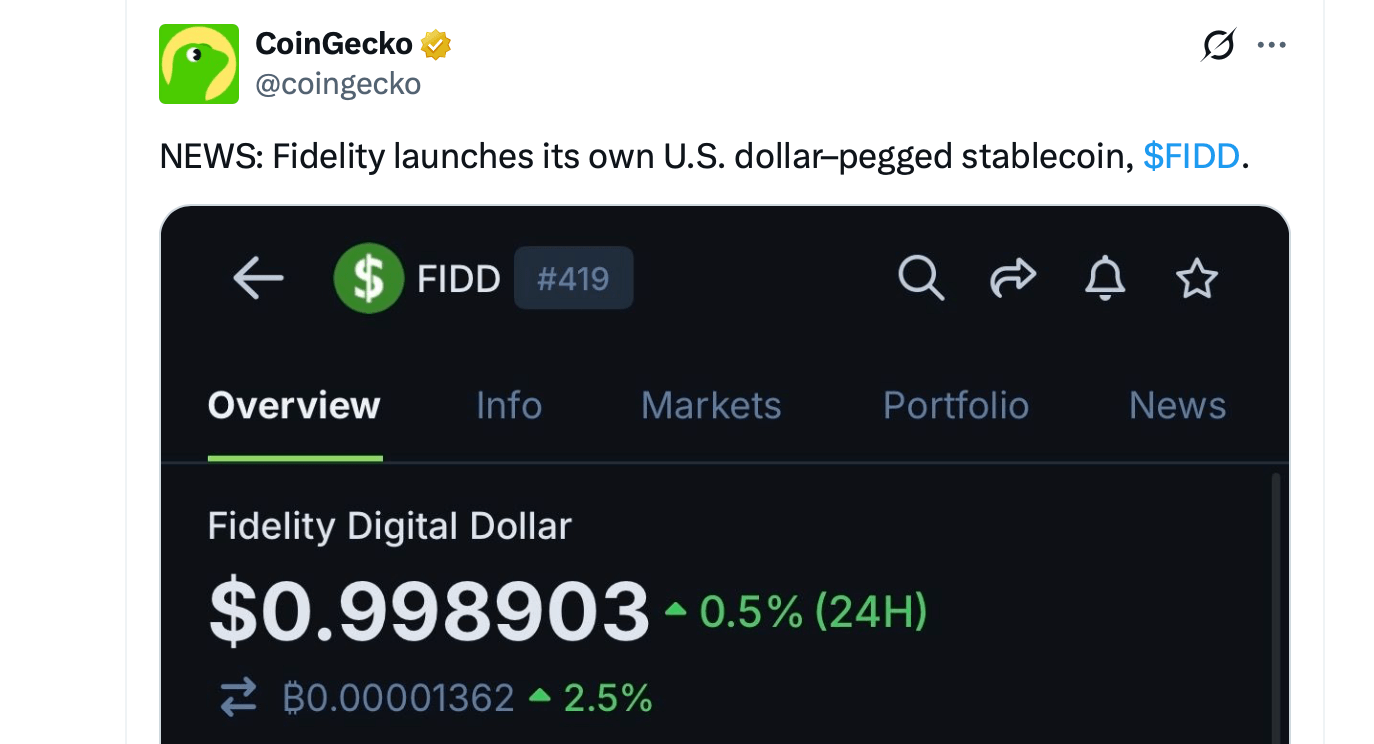Open search in the CoinGecko app
The height and width of the screenshot is (744, 1374).
click(x=921, y=278)
